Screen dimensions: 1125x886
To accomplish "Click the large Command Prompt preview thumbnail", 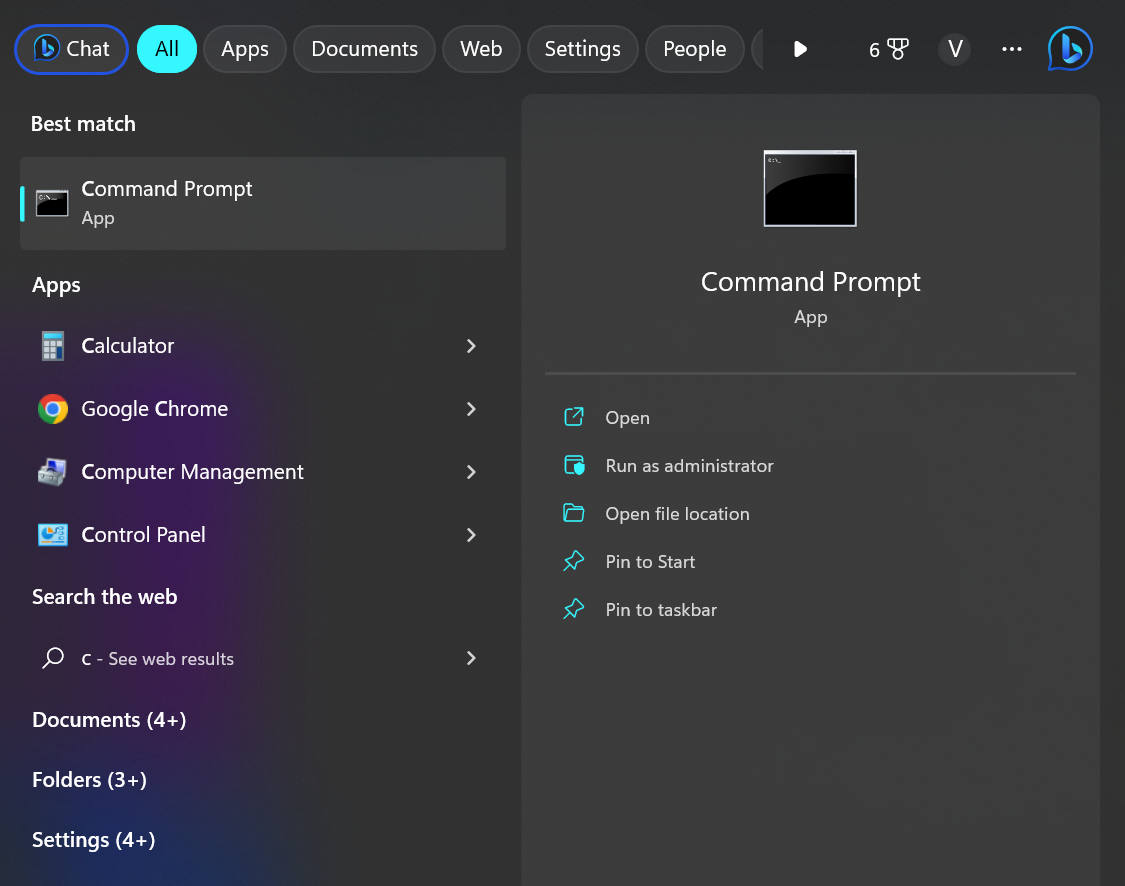I will point(810,188).
